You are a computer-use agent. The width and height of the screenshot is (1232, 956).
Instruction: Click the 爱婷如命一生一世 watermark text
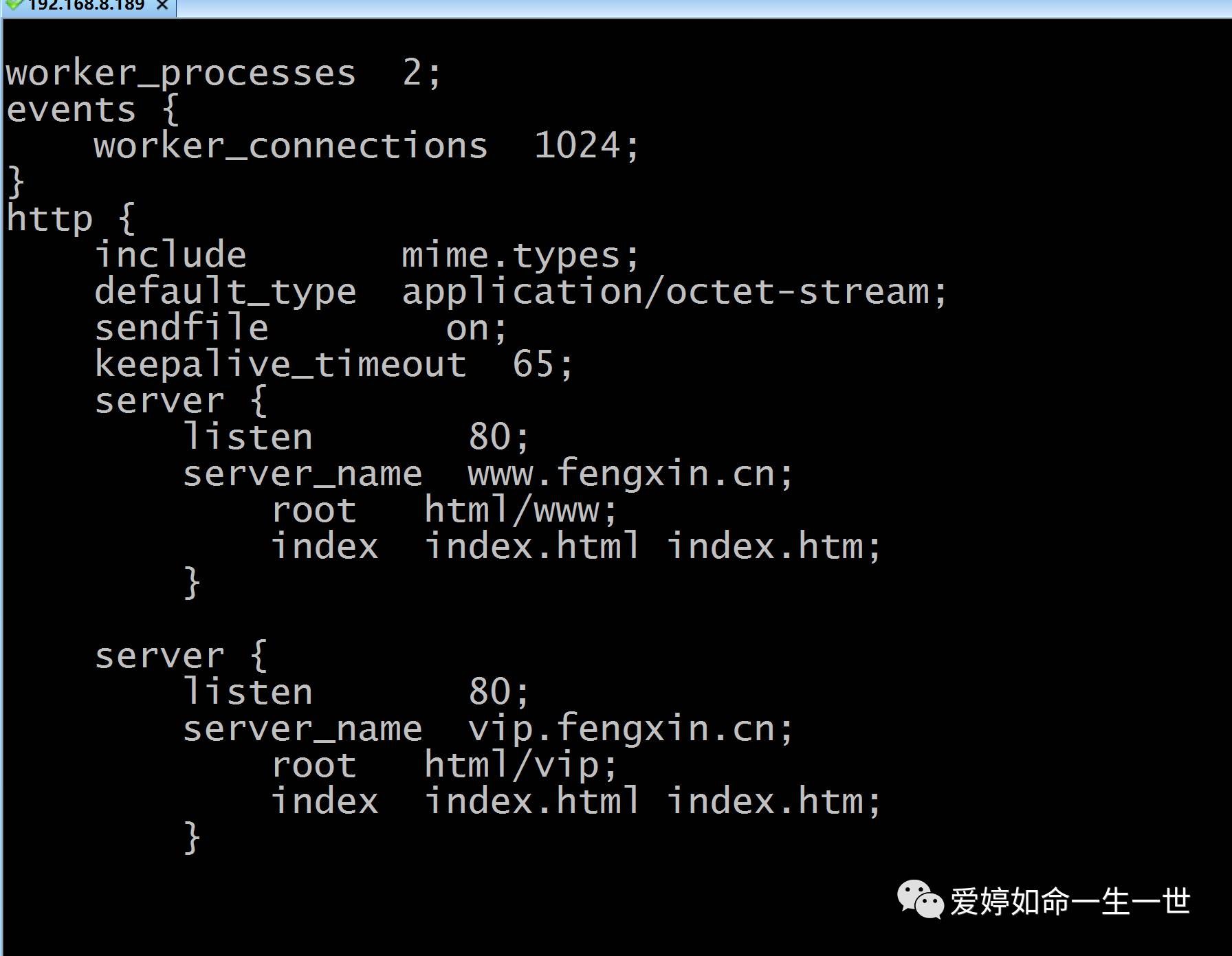(x=1070, y=901)
